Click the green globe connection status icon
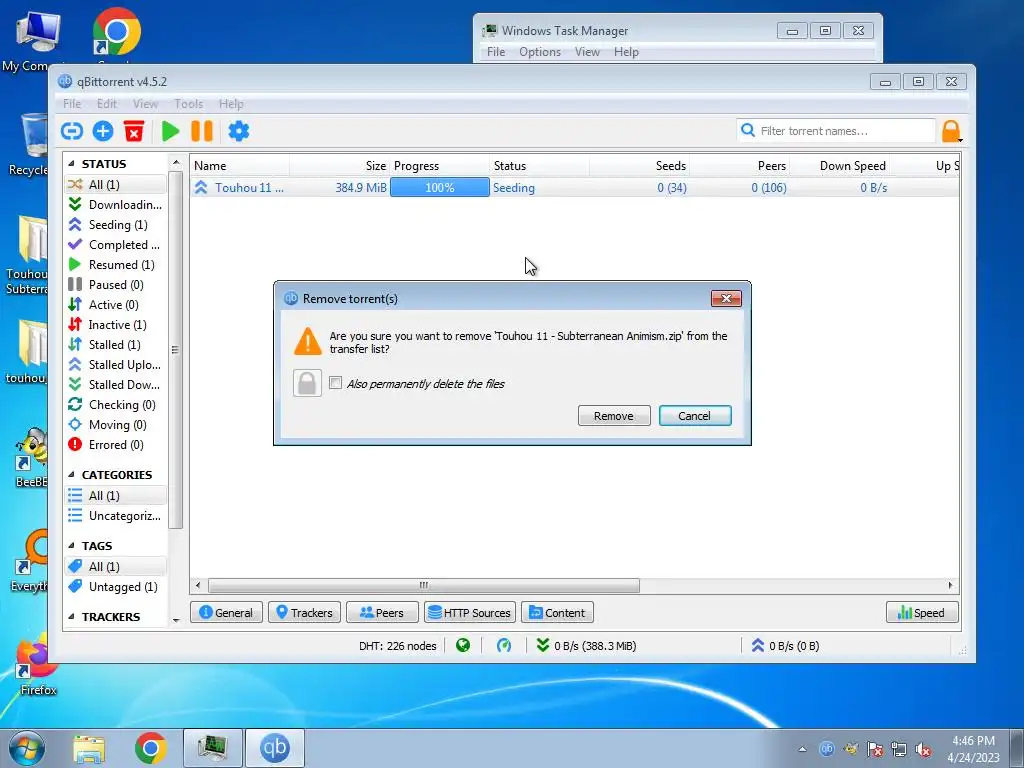 tap(463, 646)
